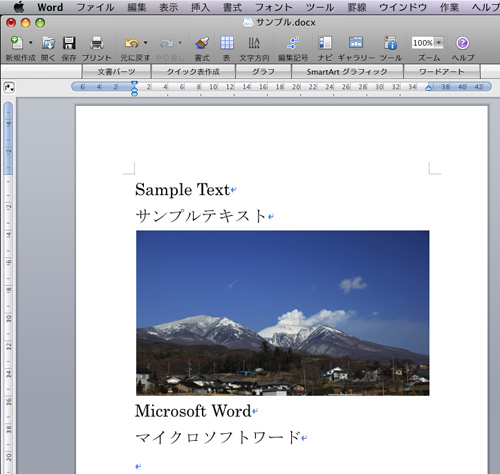This screenshot has width=500, height=474.
Task: Open the 表示 menu
Action: pos(168,7)
